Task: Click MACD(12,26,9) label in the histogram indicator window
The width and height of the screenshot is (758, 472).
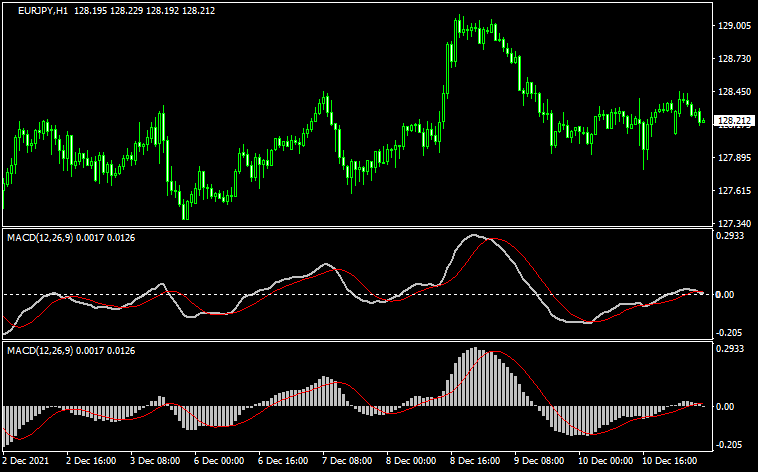Action: [x=40, y=351]
